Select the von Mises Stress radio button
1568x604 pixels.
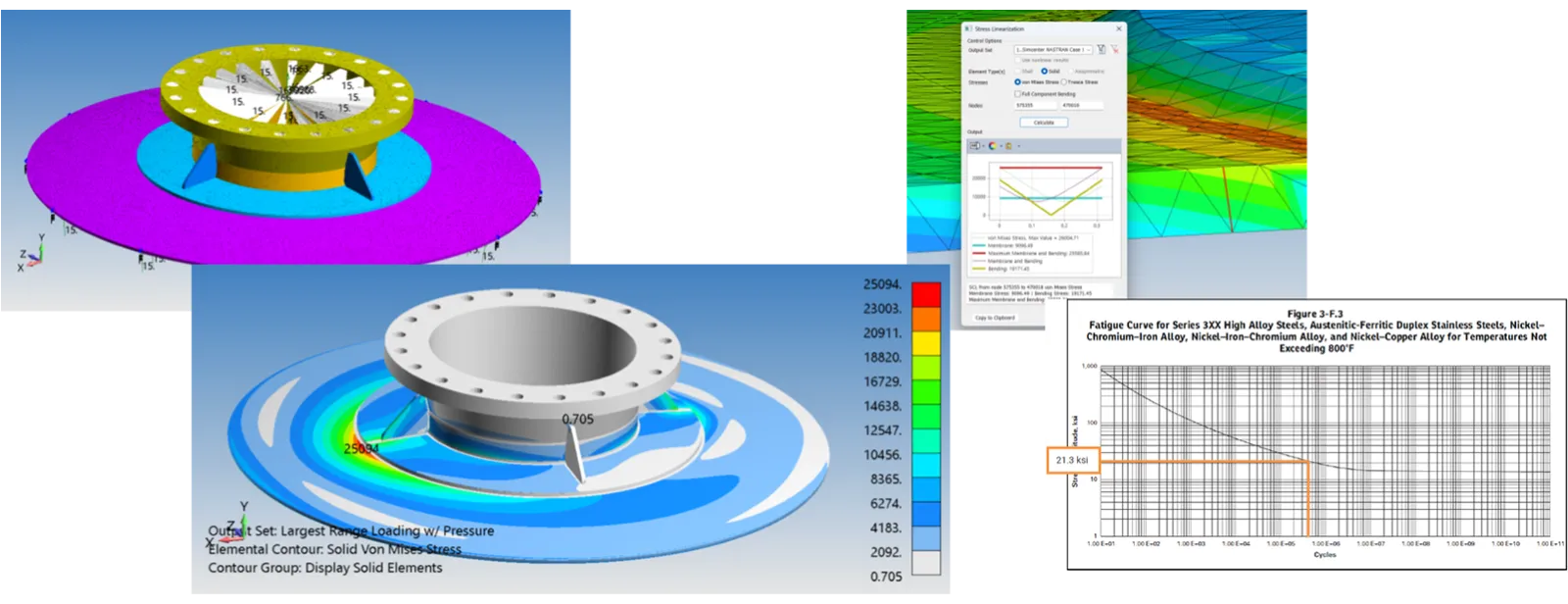pyautogui.click(x=1017, y=82)
